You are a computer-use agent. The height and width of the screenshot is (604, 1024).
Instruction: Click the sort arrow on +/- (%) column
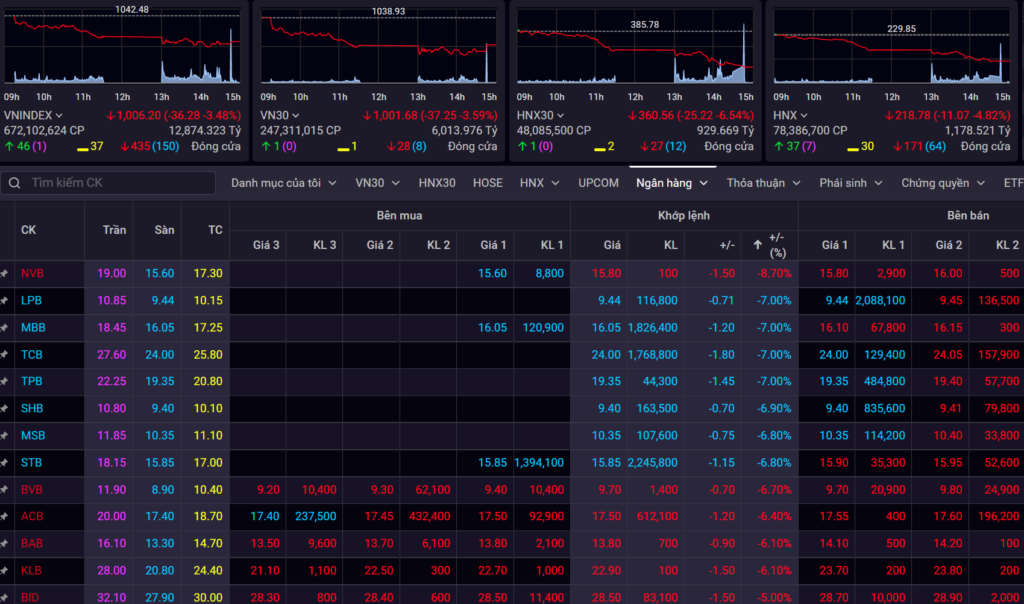[757, 244]
